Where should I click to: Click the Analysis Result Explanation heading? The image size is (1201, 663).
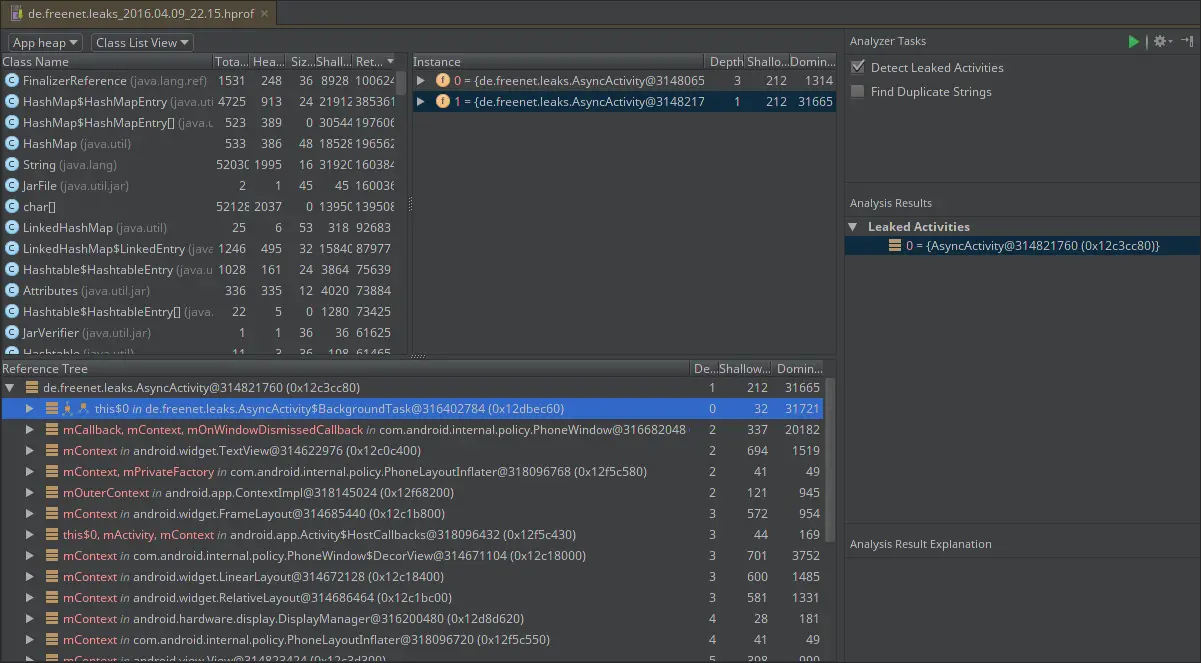pos(920,544)
